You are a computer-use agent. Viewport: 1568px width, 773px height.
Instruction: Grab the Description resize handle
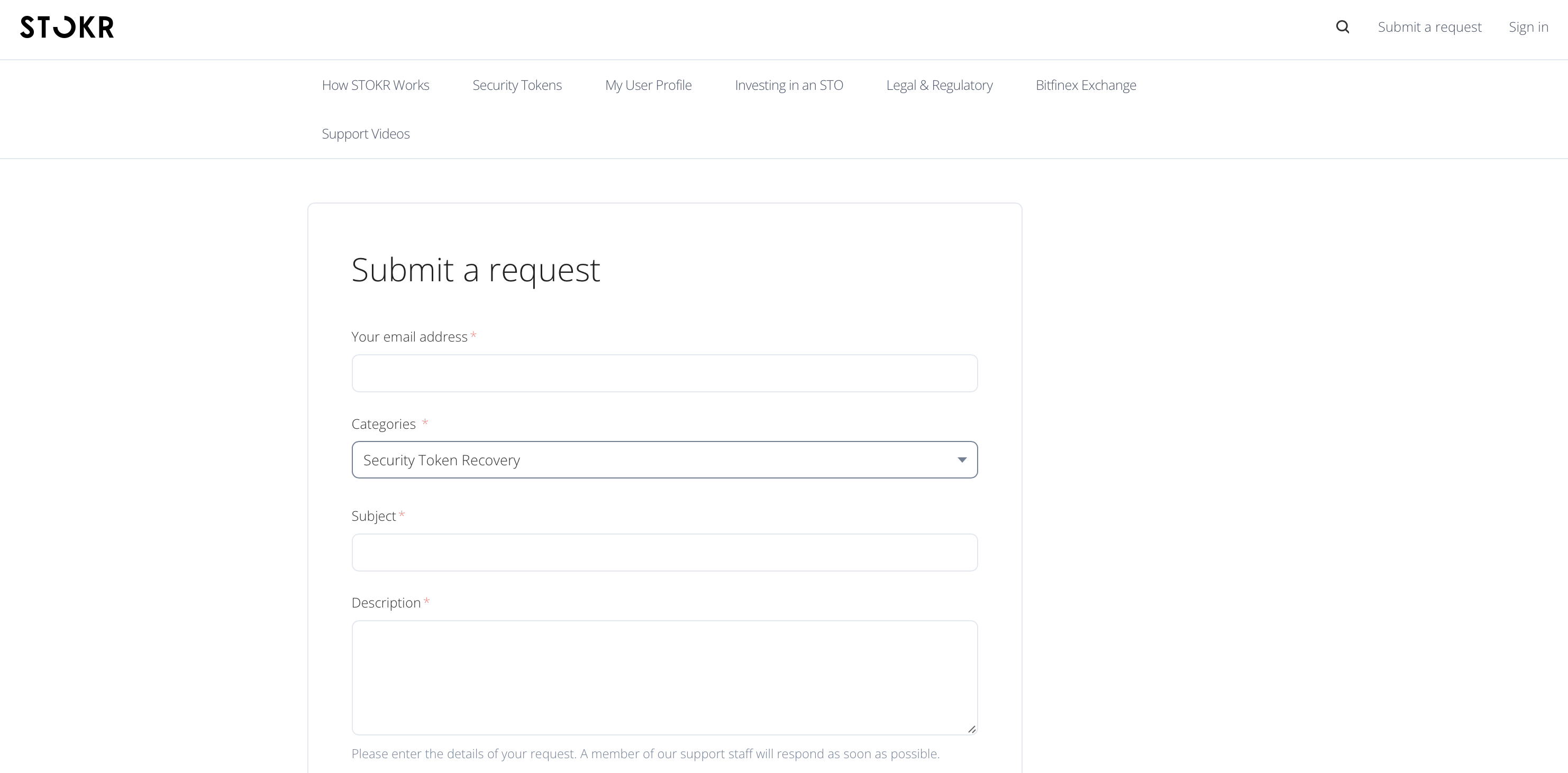click(x=971, y=729)
